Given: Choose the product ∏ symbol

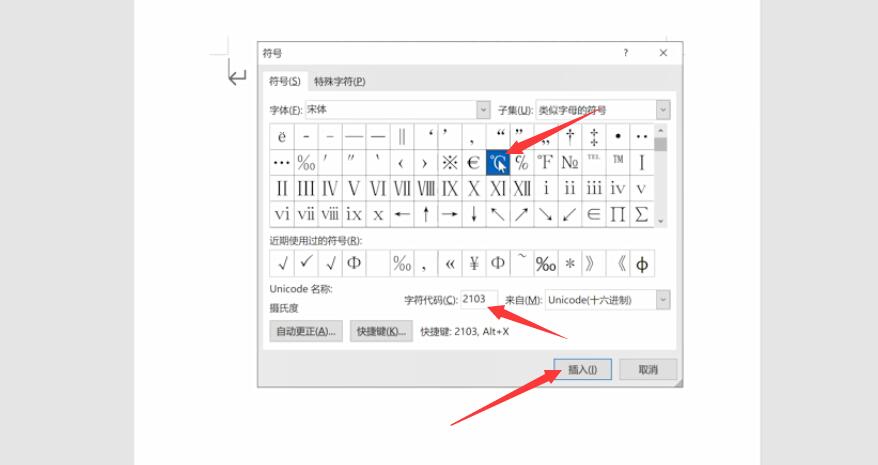Looking at the screenshot, I should click(x=618, y=214).
